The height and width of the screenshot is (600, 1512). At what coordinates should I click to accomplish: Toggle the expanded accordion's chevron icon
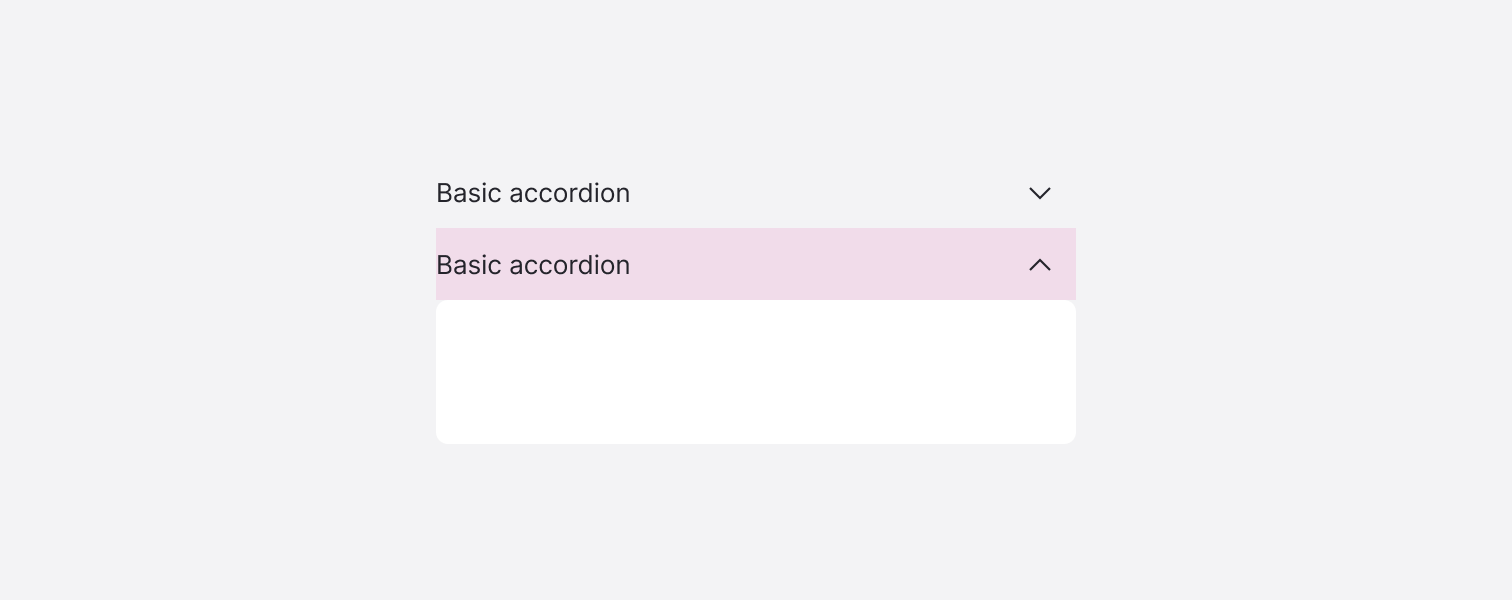[1040, 265]
